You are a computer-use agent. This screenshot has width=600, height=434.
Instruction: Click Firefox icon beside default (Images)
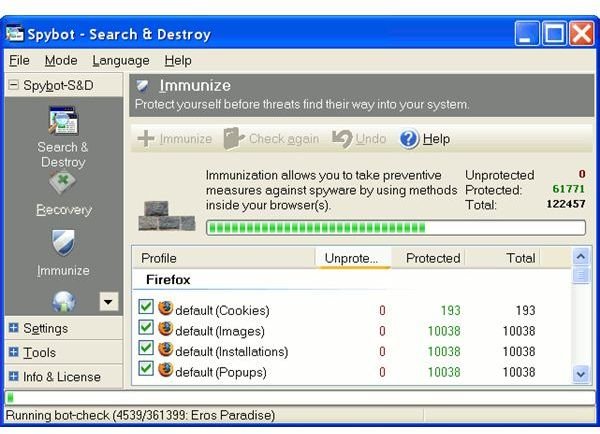click(x=165, y=329)
